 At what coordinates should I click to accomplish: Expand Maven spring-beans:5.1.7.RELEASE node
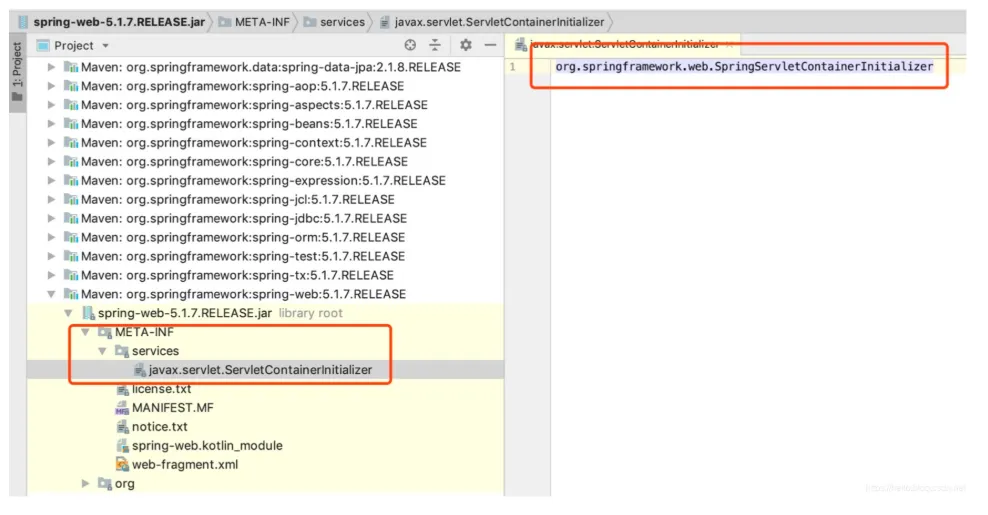52,124
